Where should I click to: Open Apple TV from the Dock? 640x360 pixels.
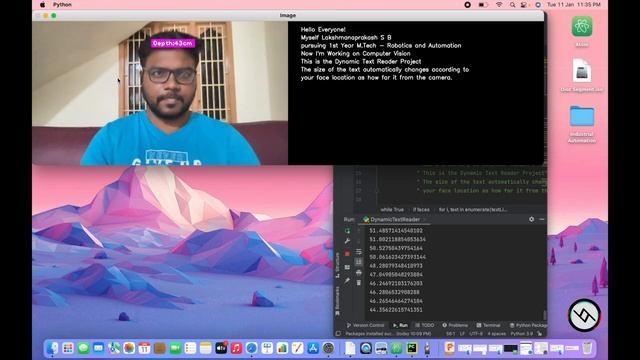tap(221, 348)
